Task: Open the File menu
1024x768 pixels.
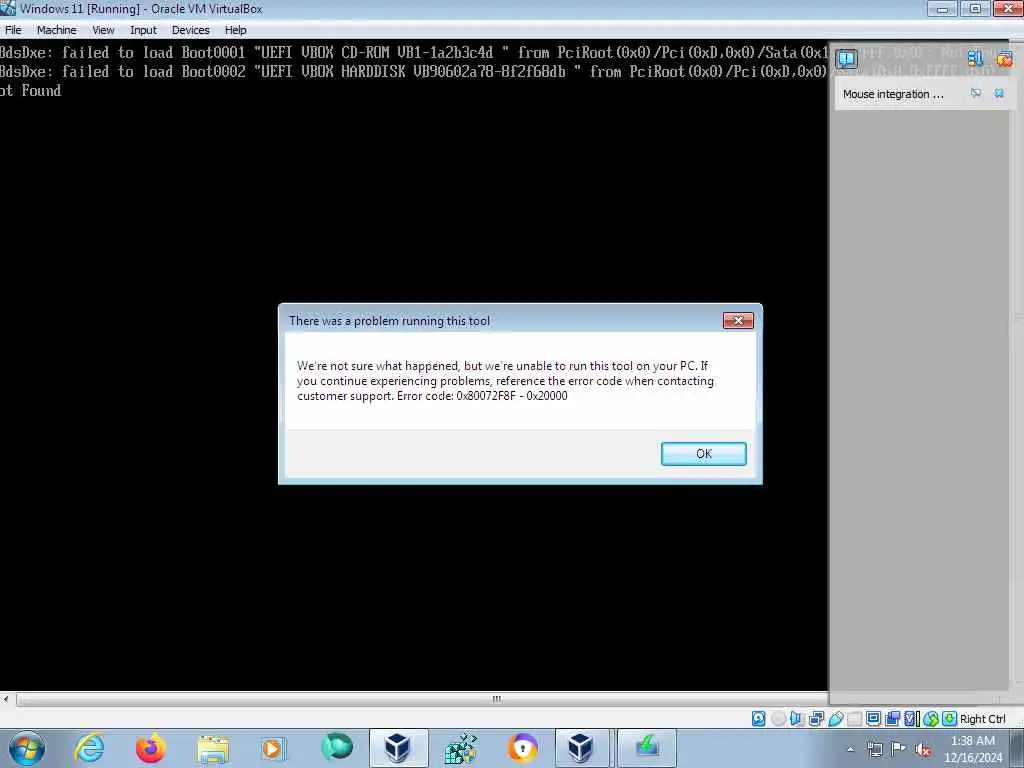Action: pyautogui.click(x=13, y=30)
